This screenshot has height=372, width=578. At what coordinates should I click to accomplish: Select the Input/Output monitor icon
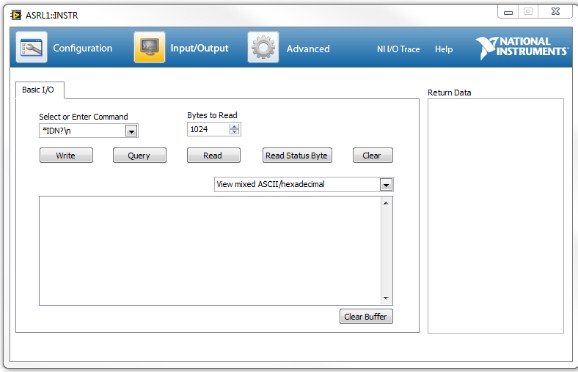(149, 47)
